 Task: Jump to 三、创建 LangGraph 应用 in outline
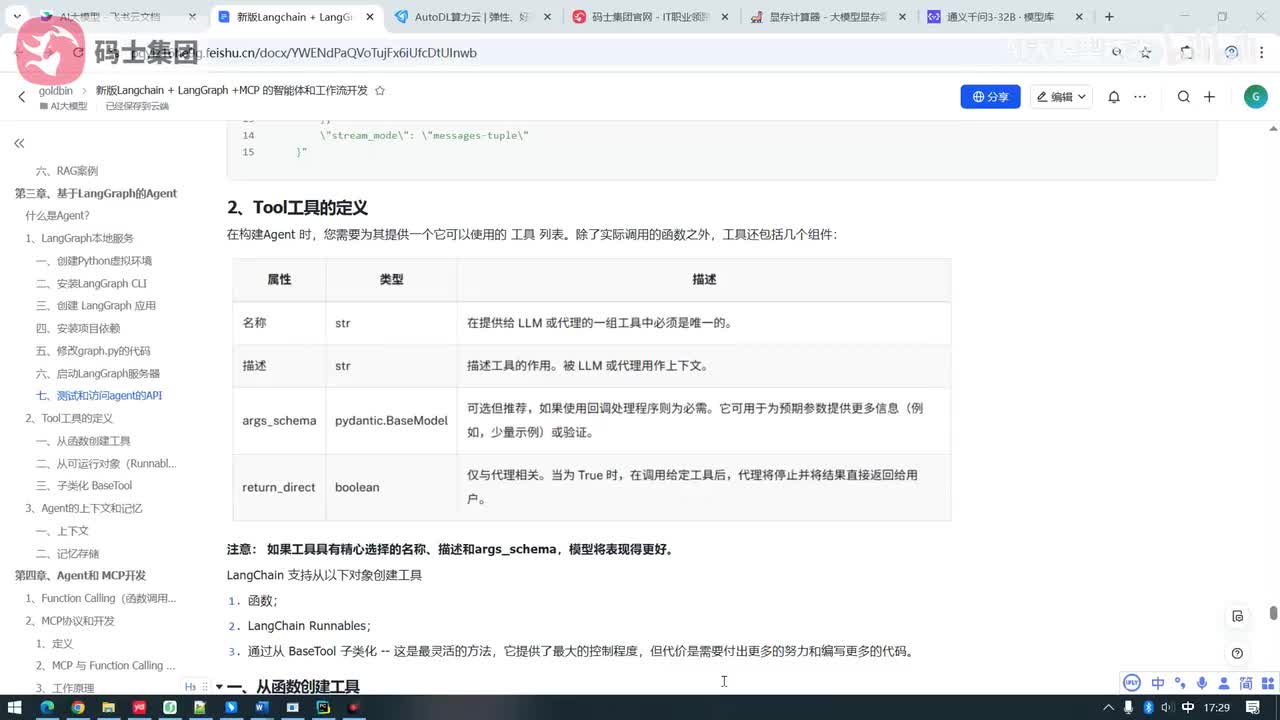(x=96, y=306)
